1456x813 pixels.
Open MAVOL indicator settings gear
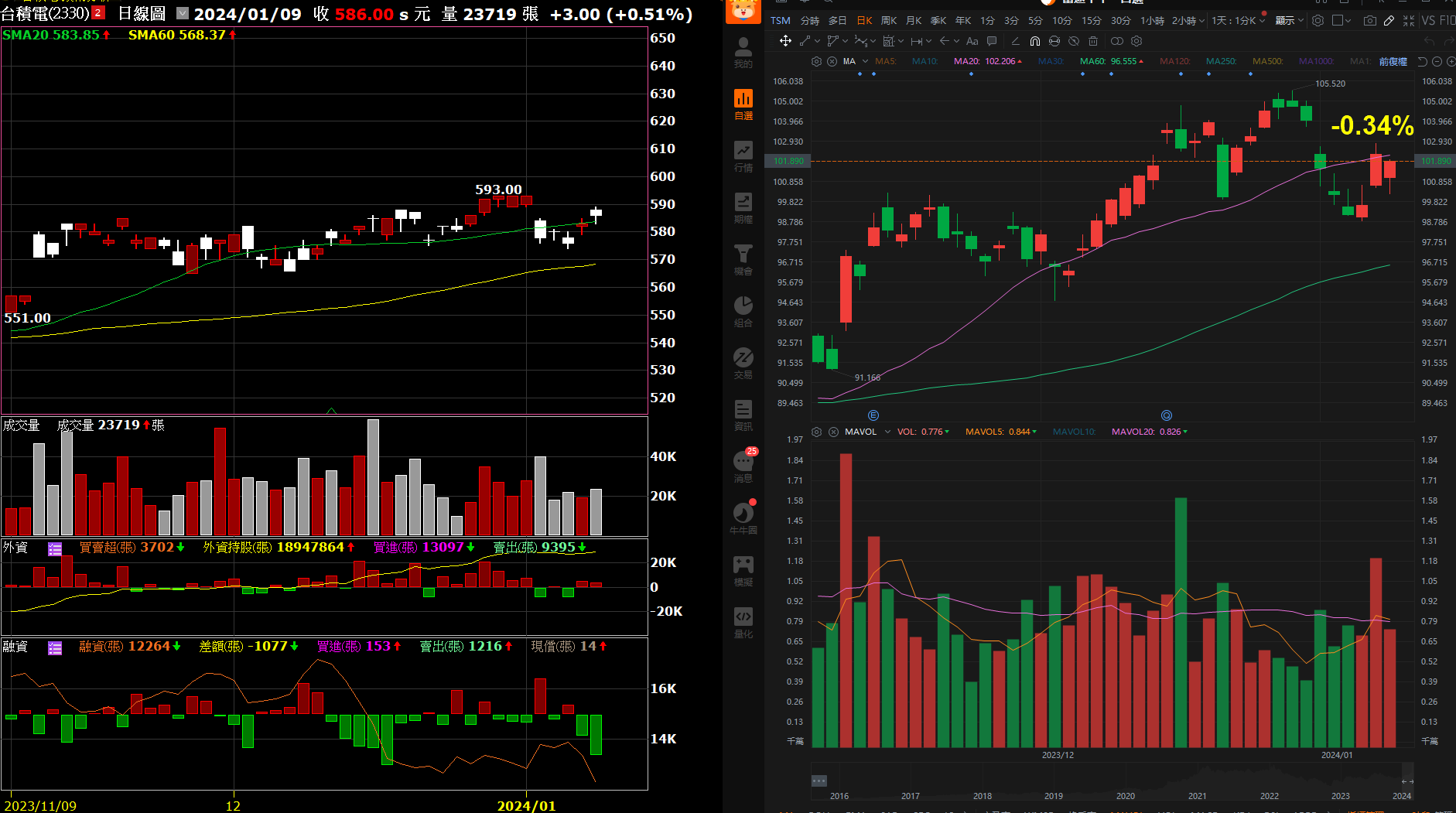816,432
